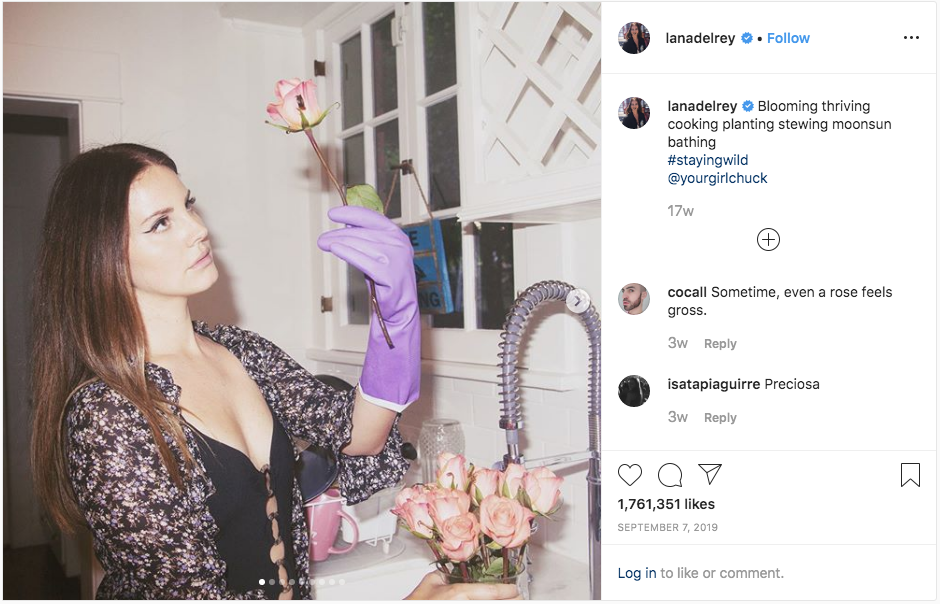The height and width of the screenshot is (604, 940).
Task: Reply to cocall's comment
Action: 720,344
